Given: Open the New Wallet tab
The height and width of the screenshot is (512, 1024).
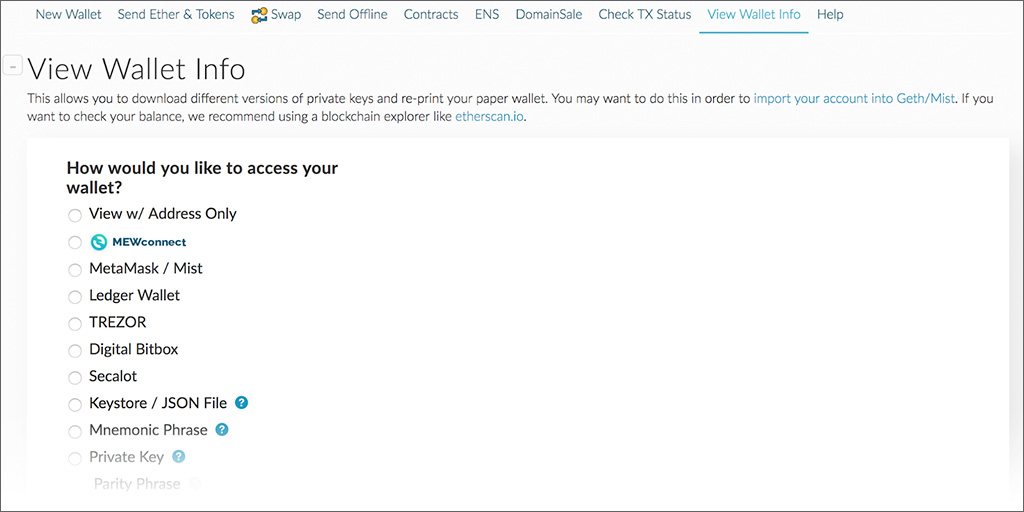Looking at the screenshot, I should coord(69,14).
